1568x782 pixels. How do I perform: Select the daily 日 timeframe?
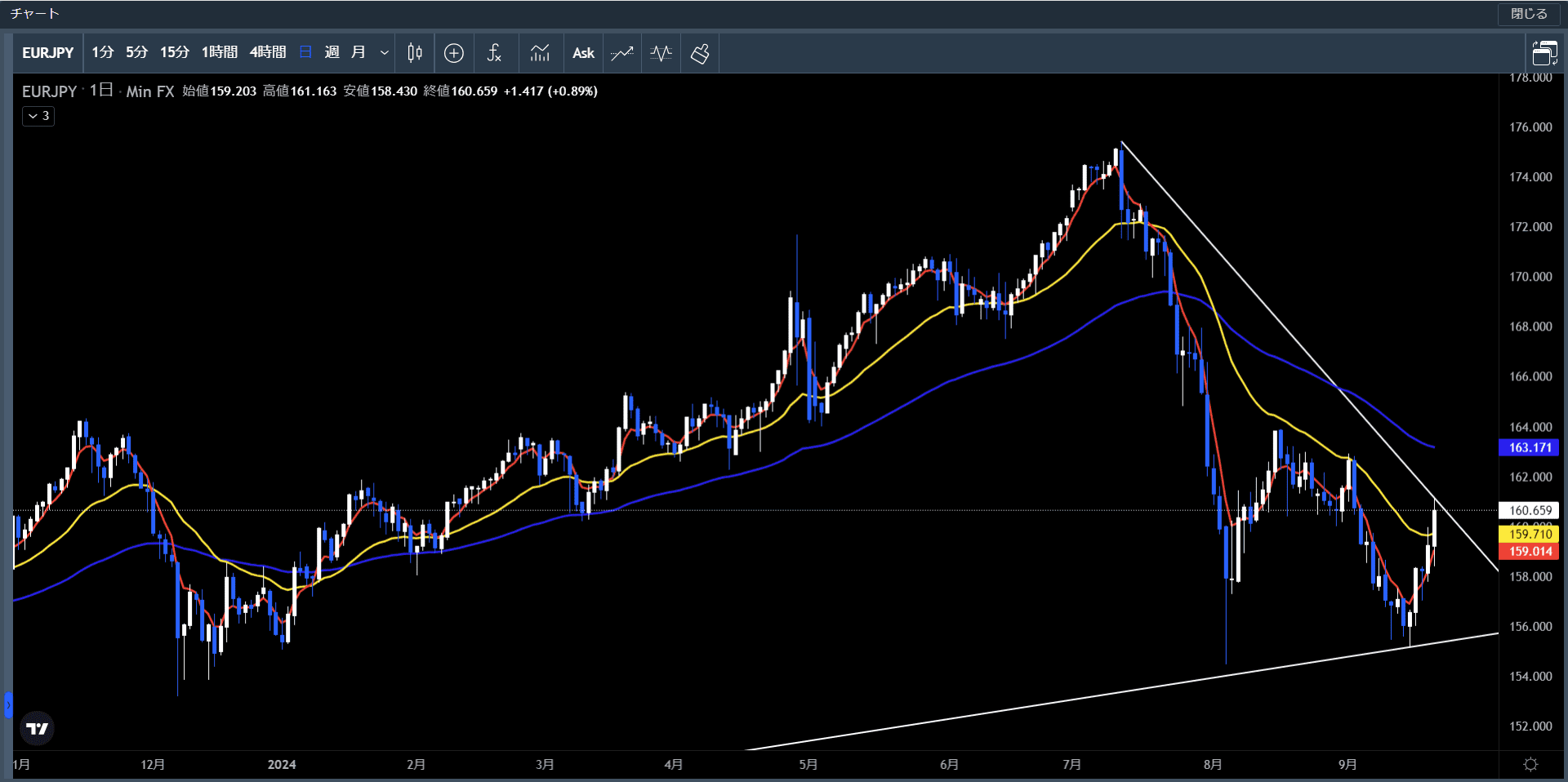tap(305, 52)
